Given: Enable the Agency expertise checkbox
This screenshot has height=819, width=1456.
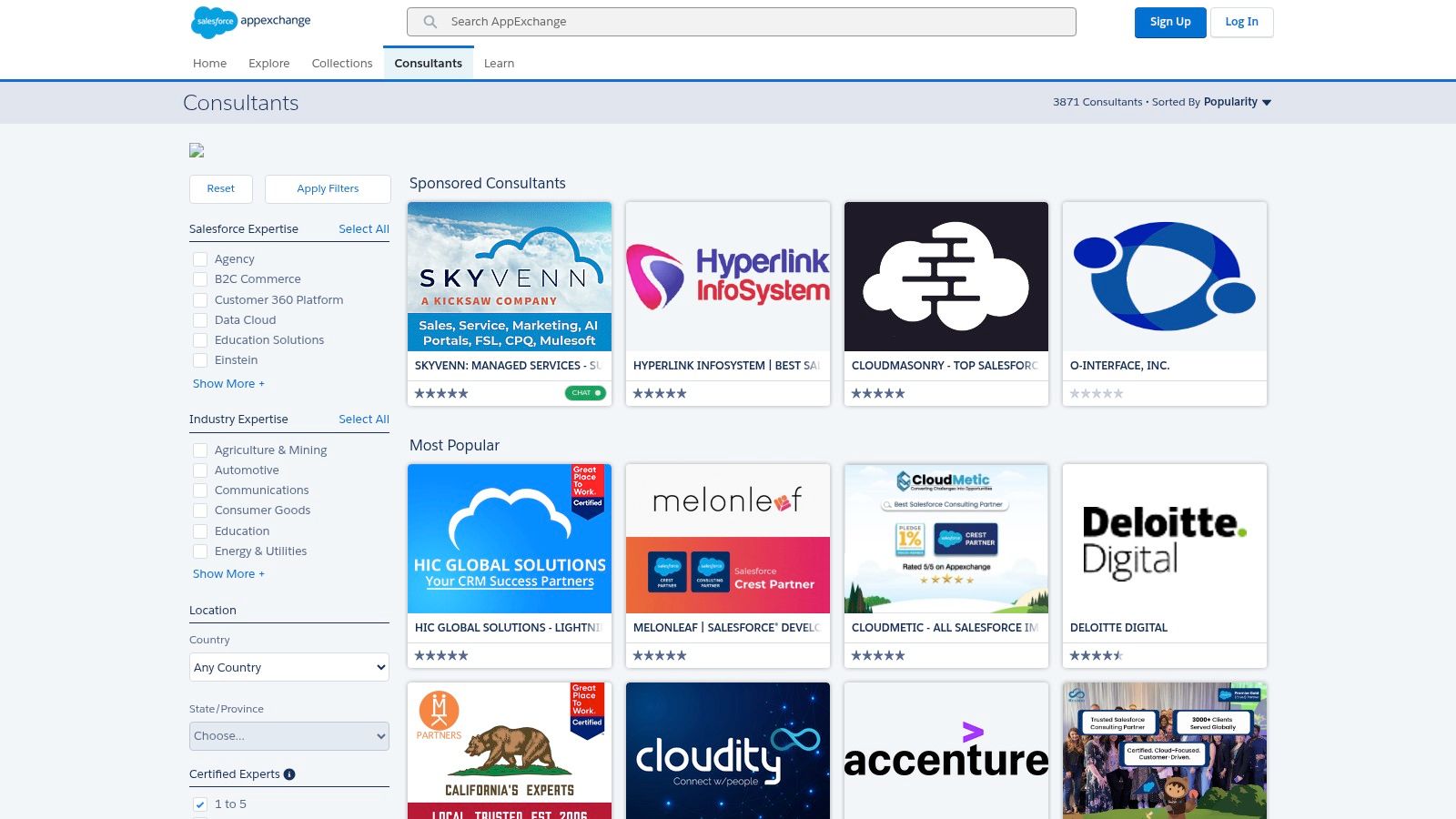Looking at the screenshot, I should [200, 258].
